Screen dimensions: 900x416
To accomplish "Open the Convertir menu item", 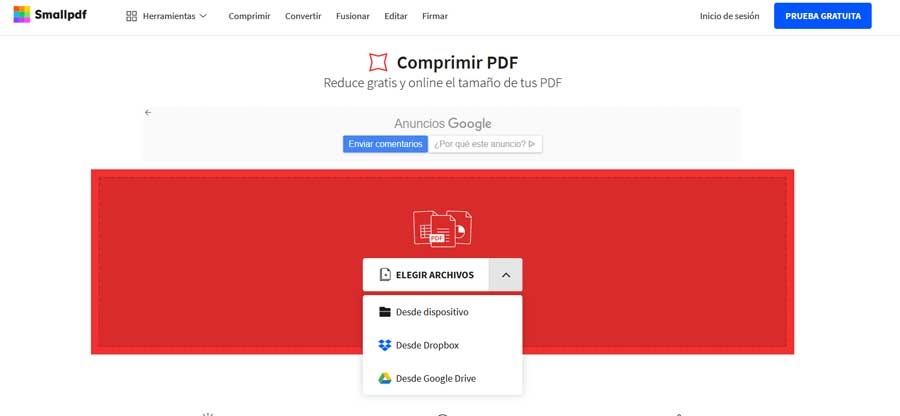I will click(x=303, y=16).
